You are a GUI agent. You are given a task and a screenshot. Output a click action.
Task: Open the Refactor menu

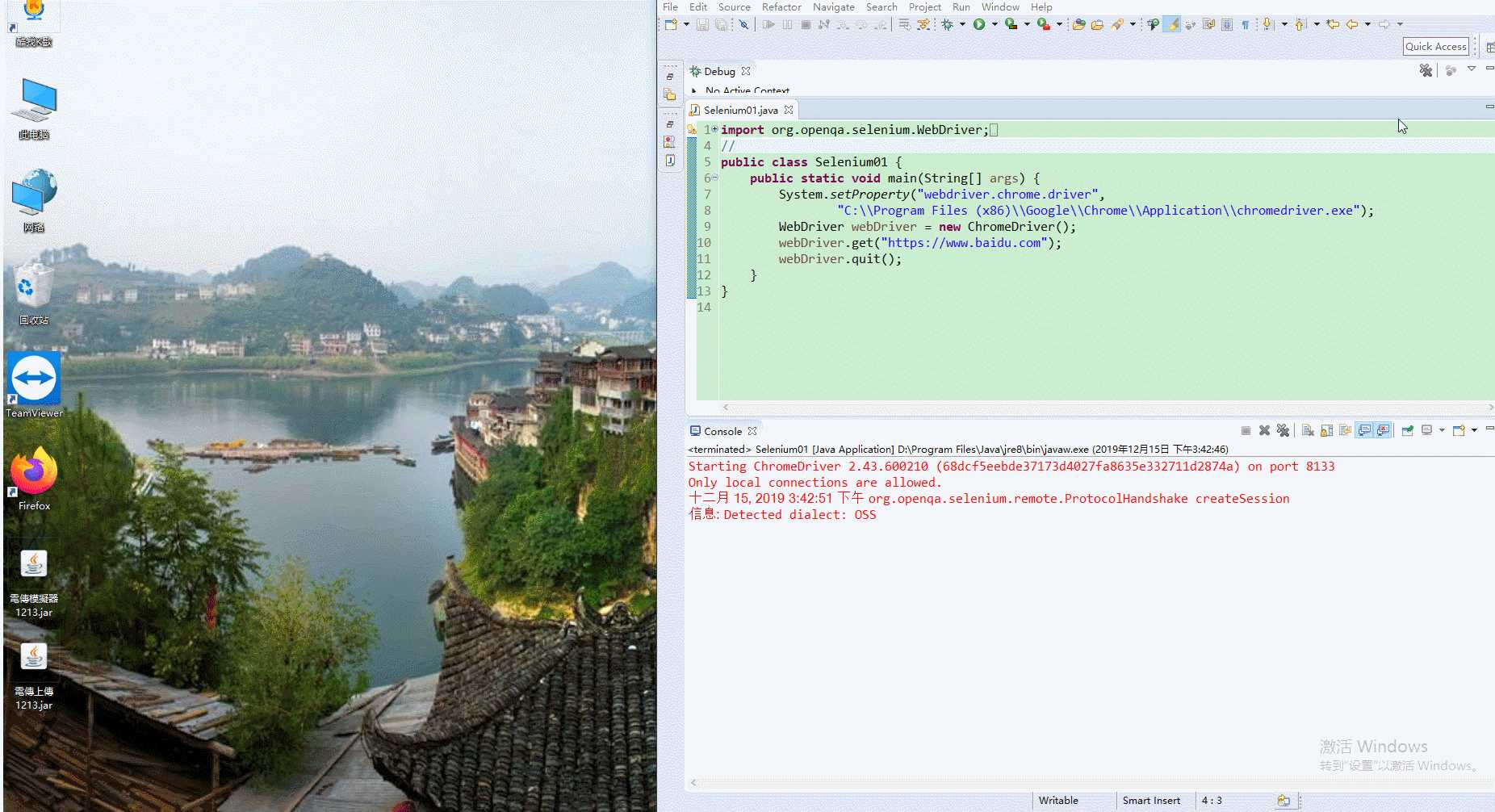[x=781, y=6]
